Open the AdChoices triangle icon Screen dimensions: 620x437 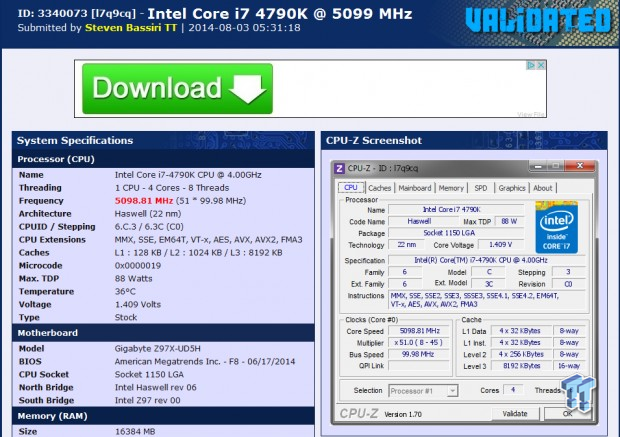coord(531,65)
